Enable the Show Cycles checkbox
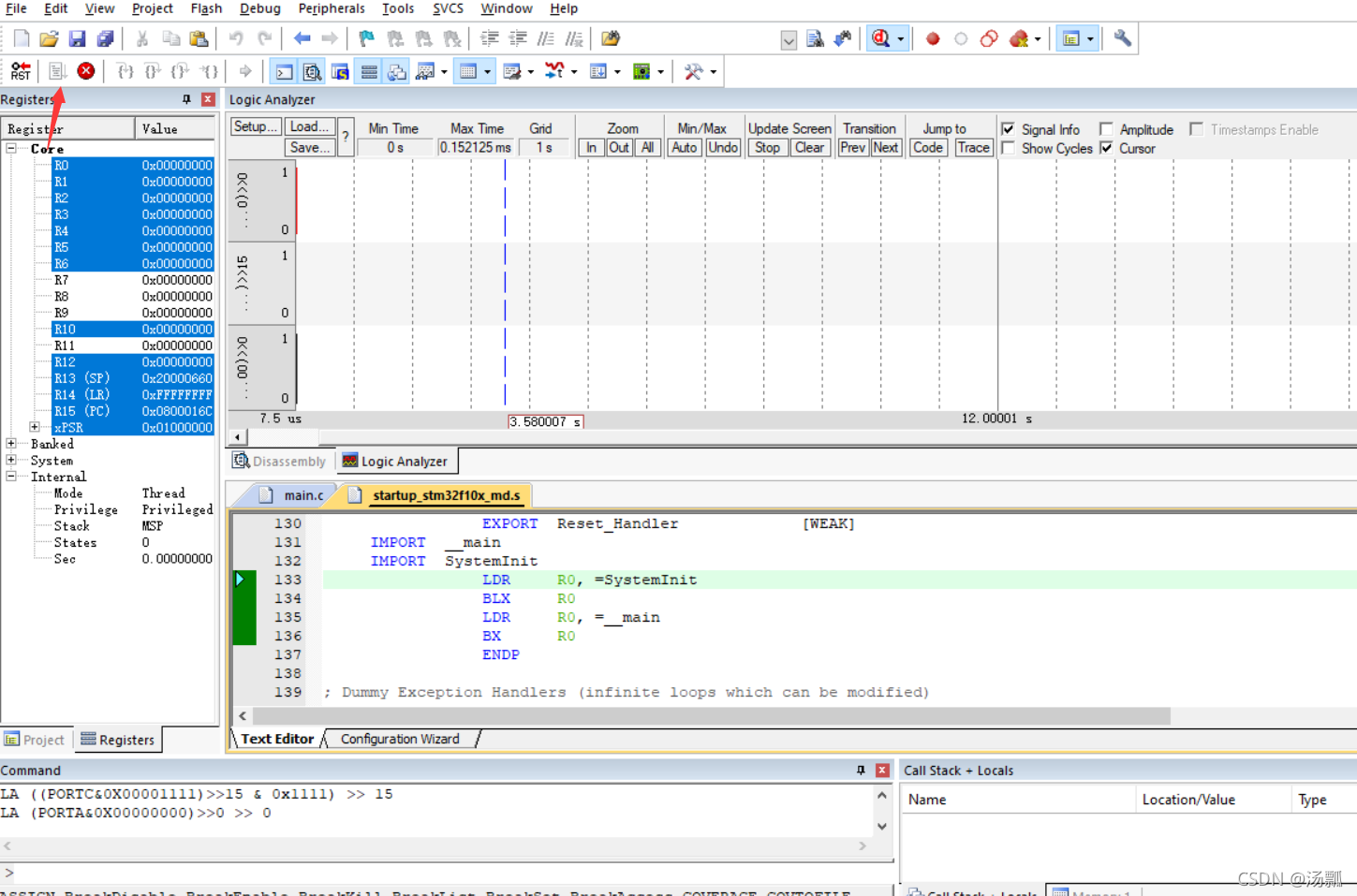1357x896 pixels. pyautogui.click(x=1009, y=148)
